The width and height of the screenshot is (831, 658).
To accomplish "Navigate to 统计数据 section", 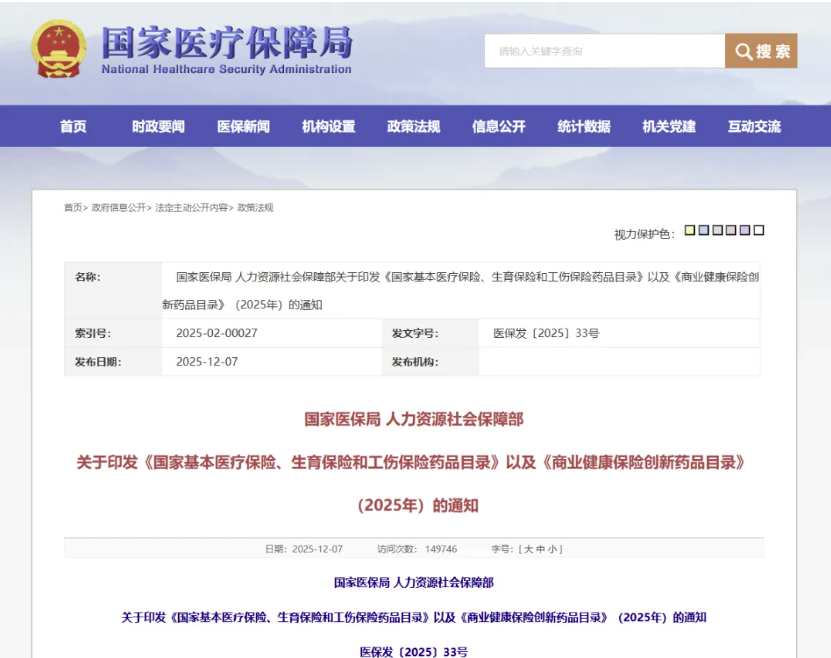I will 584,126.
